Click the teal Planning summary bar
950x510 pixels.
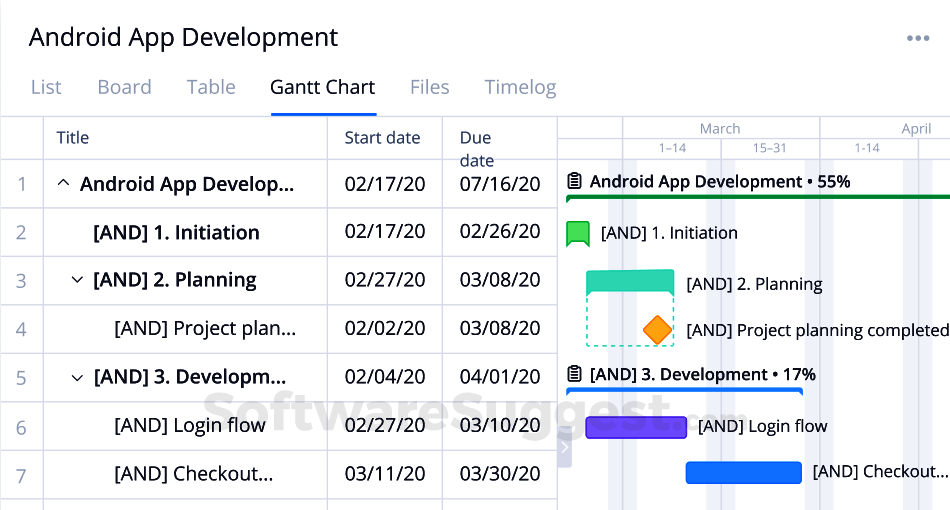pyautogui.click(x=629, y=281)
